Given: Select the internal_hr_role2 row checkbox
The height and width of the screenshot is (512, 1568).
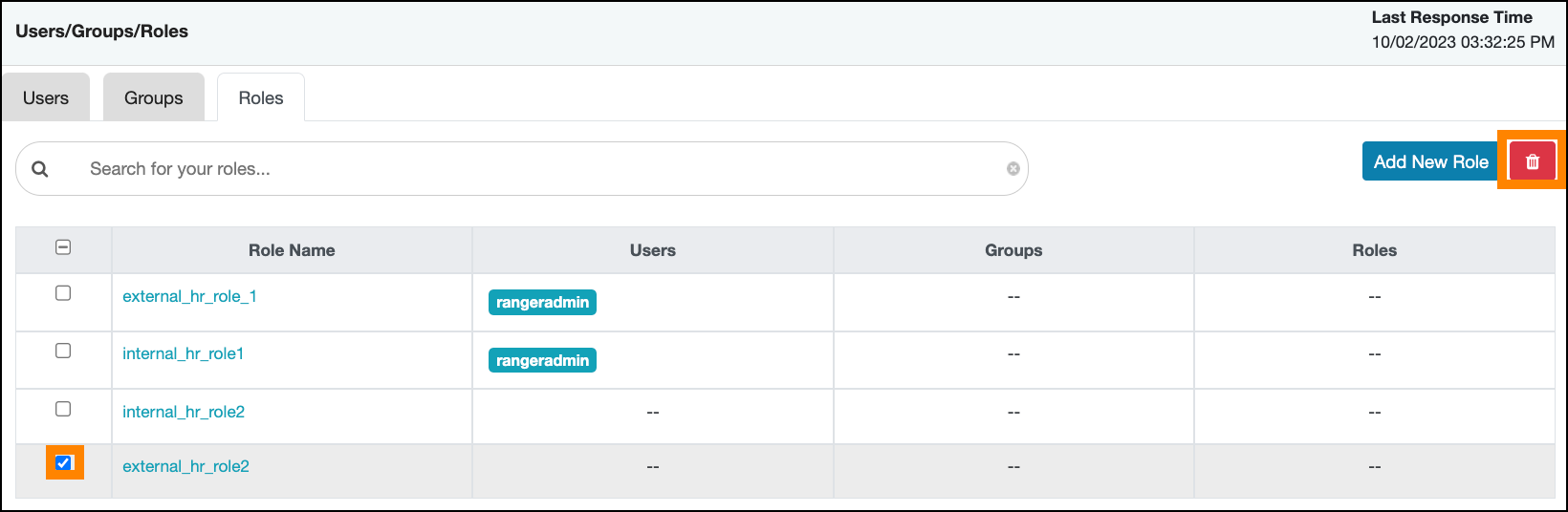Looking at the screenshot, I should (x=63, y=409).
